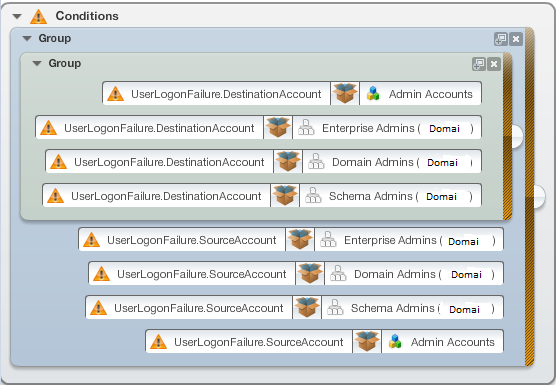The height and width of the screenshot is (385, 556).
Task: Collapse the inner Group disclosure triangle
Action: click(37, 63)
